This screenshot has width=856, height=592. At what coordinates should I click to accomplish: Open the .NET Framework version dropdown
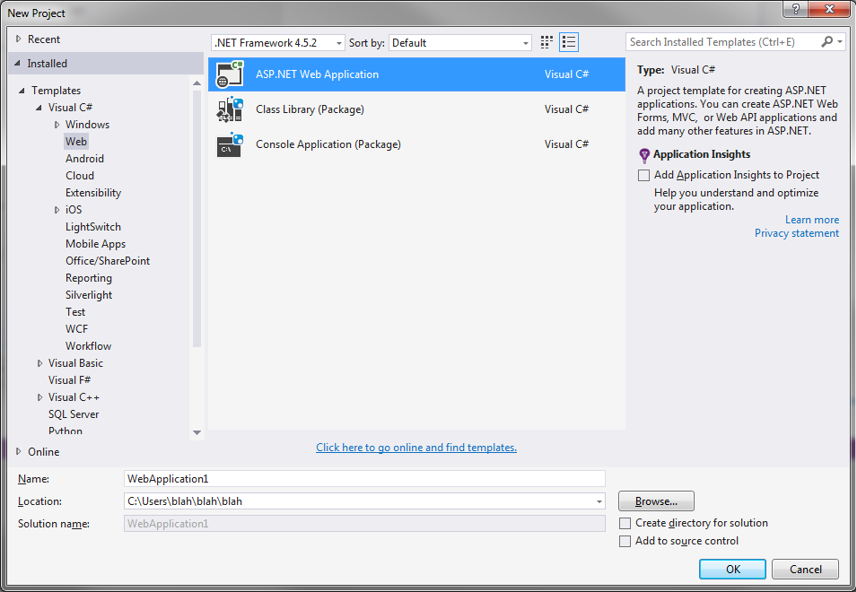278,43
